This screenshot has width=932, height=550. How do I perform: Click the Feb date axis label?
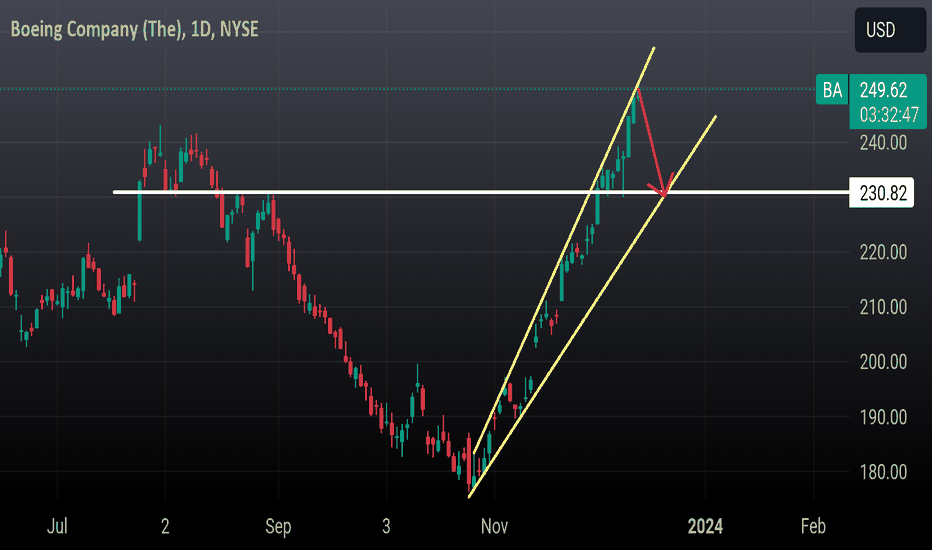[x=813, y=526]
